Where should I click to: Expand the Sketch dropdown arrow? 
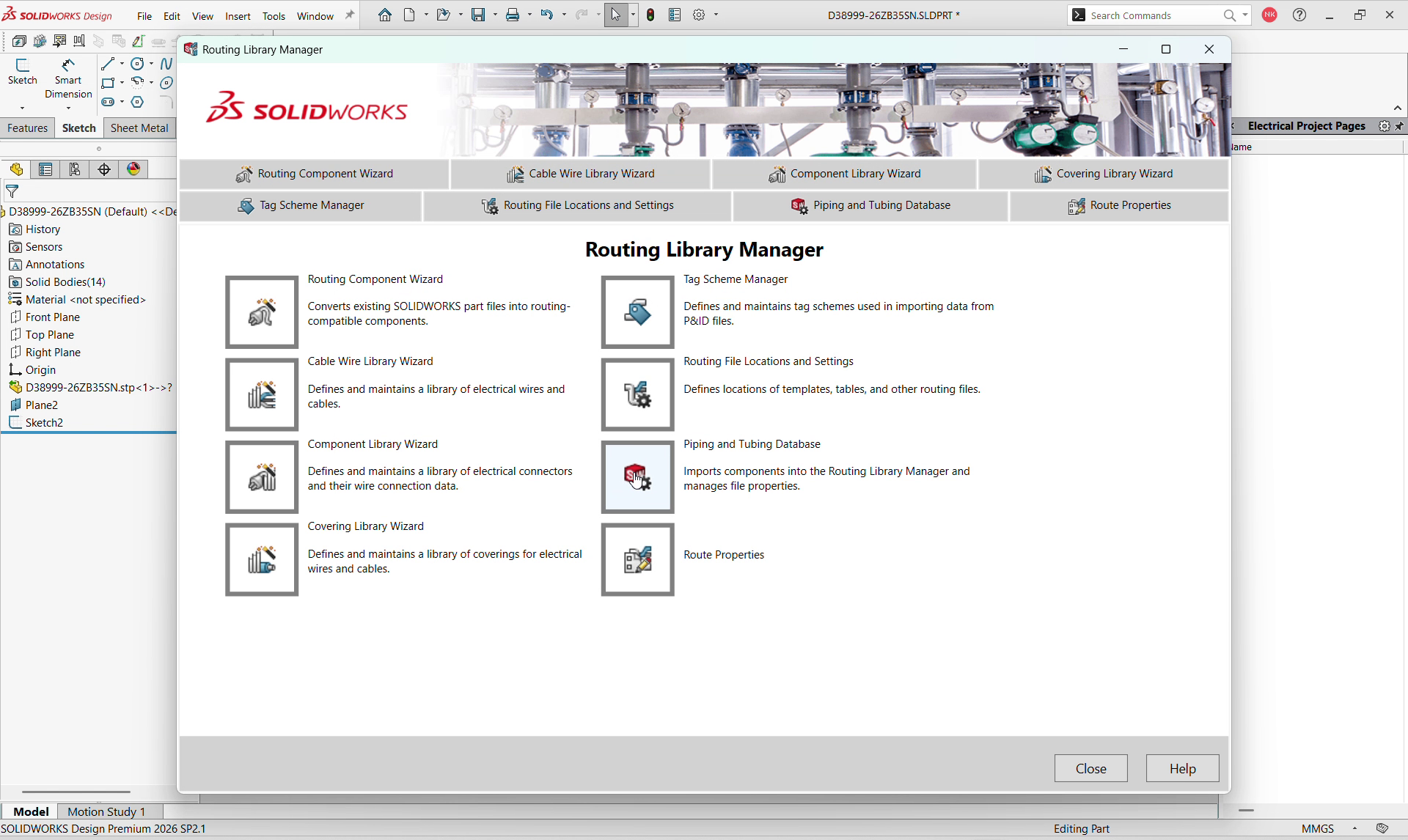pyautogui.click(x=22, y=108)
